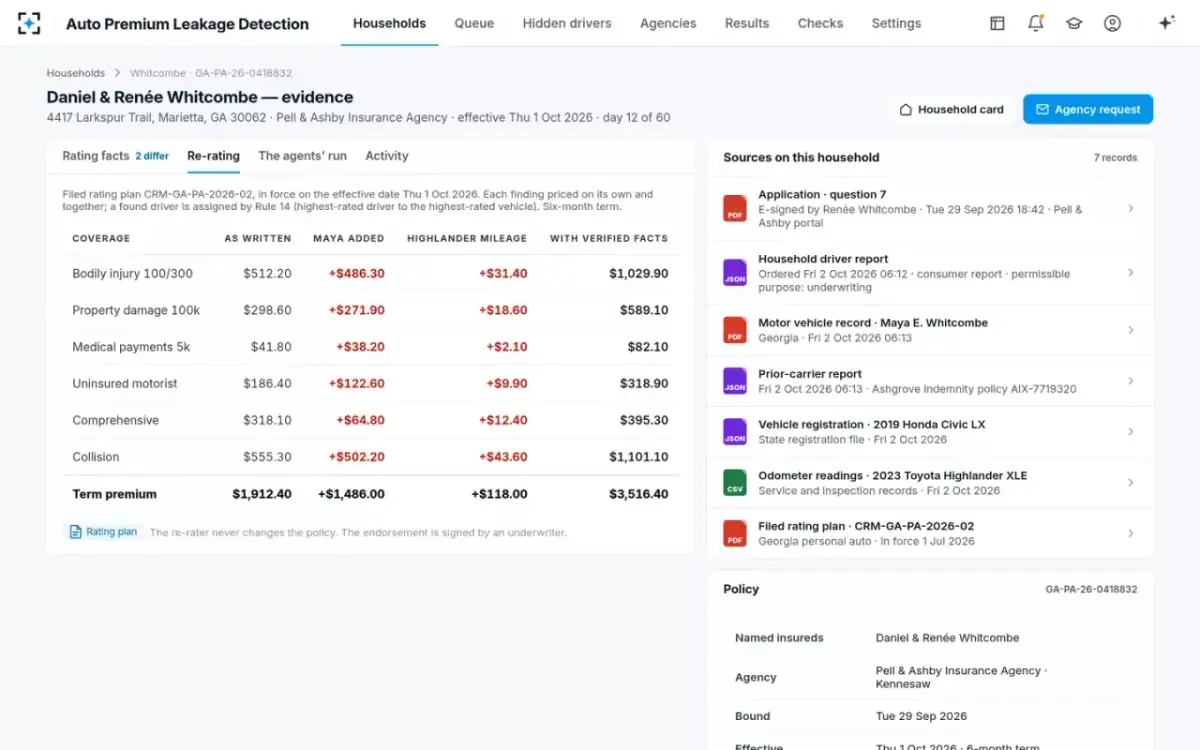Image resolution: width=1200 pixels, height=750 pixels.
Task: Expand the Motor vehicle record chevron
Action: point(1130,330)
